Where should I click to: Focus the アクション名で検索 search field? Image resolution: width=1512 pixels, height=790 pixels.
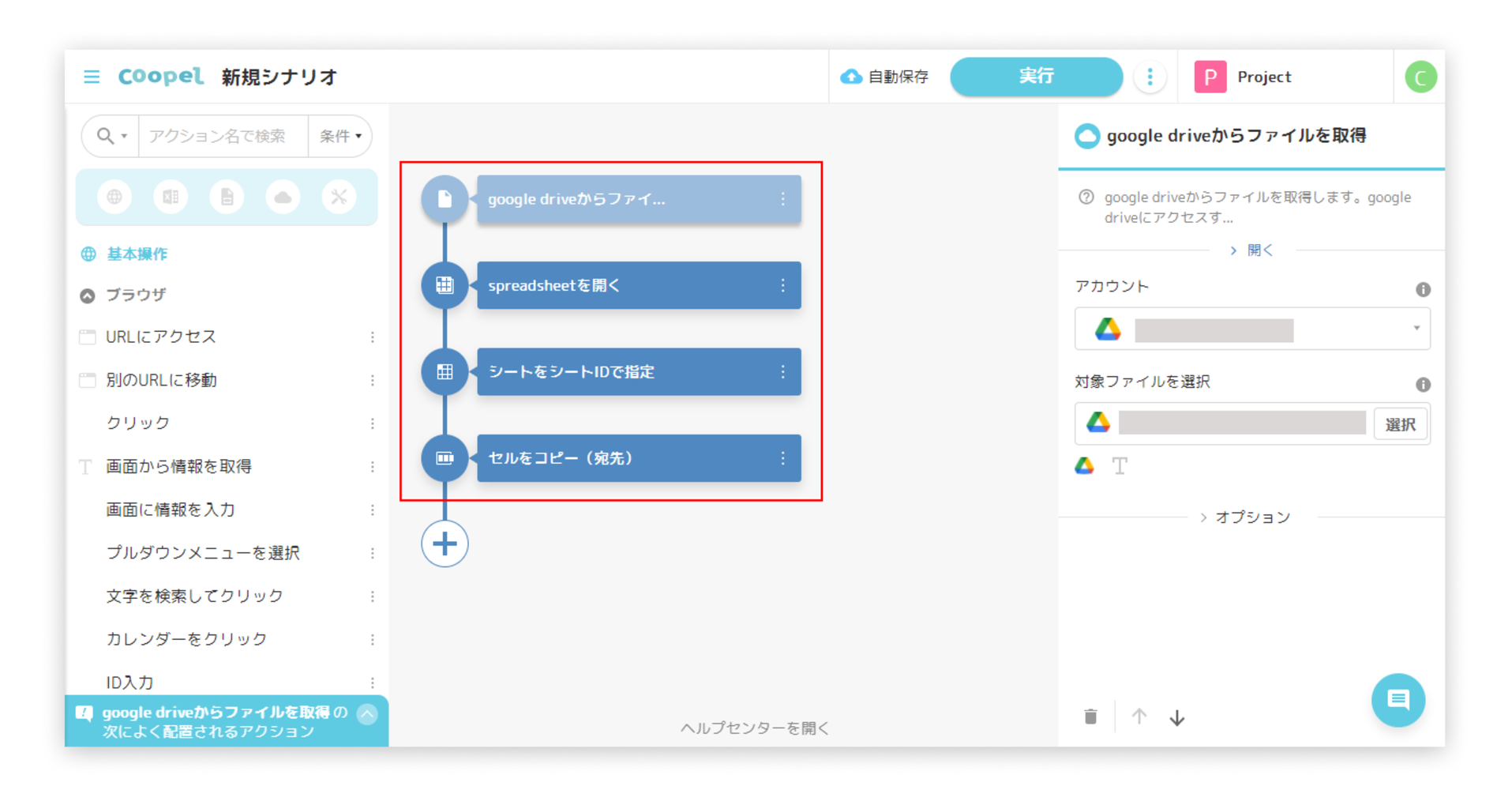click(x=223, y=136)
